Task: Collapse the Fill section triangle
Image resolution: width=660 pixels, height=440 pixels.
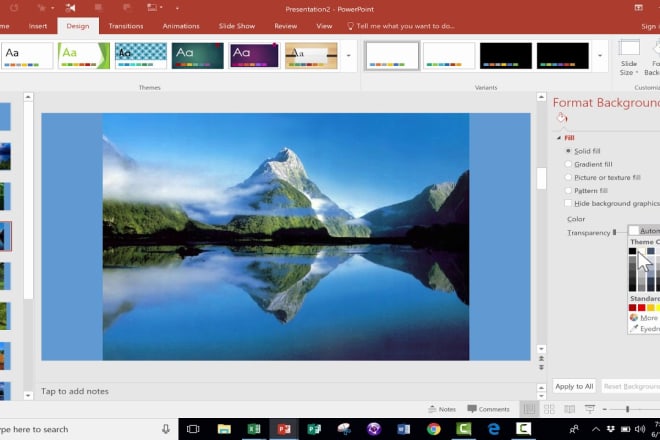Action: (559, 138)
